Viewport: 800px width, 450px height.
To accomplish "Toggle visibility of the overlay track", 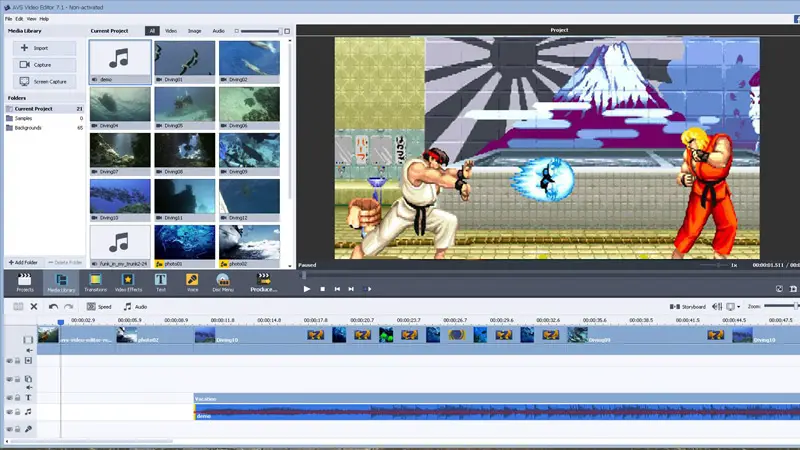I will click(x=9, y=379).
